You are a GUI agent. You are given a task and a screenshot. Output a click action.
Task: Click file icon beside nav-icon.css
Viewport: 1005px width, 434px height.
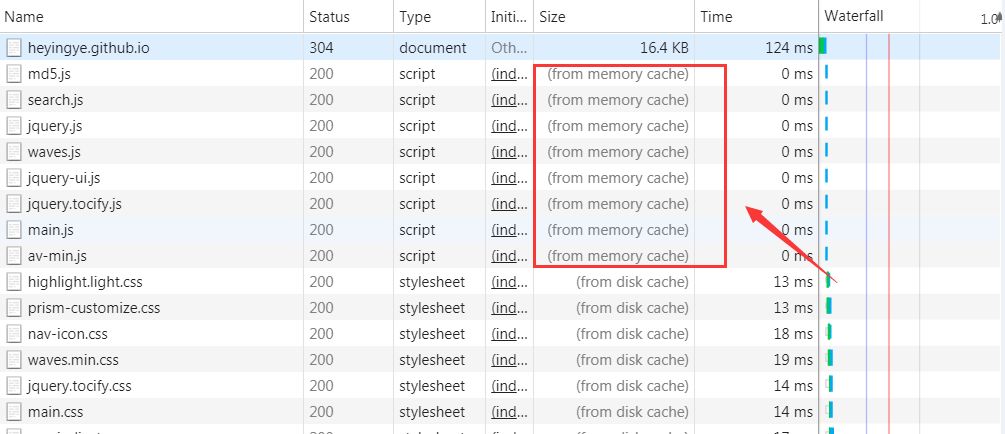point(14,334)
